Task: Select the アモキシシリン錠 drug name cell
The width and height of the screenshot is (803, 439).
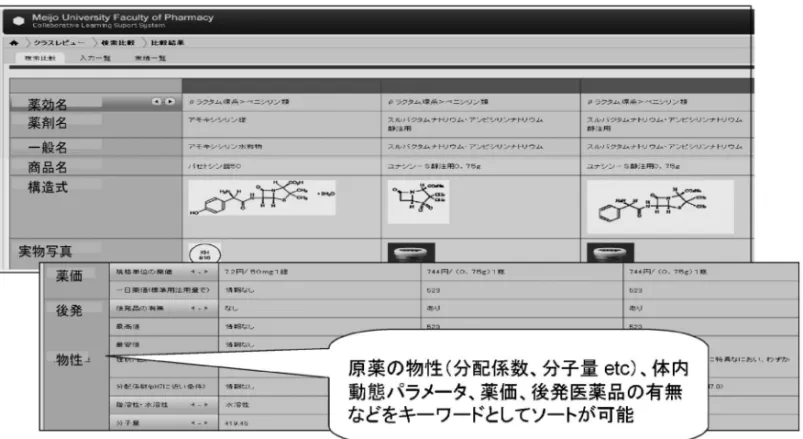Action: point(281,124)
